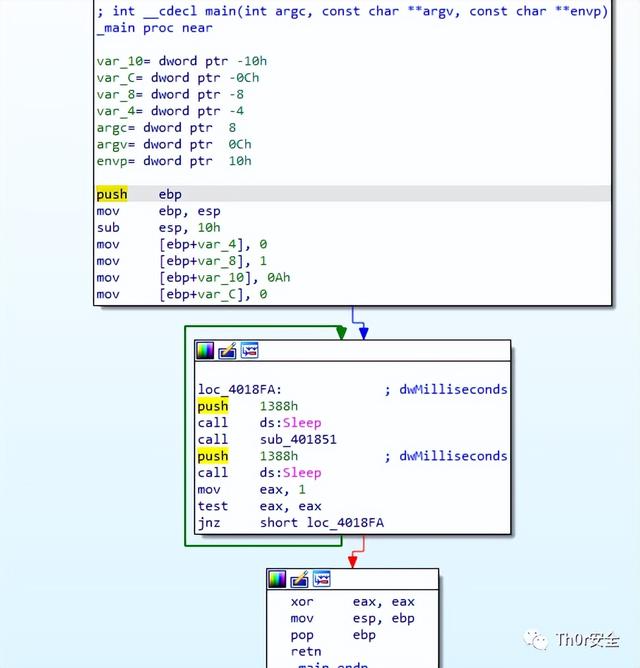The height and width of the screenshot is (668, 640).
Task: Click mov esp, ebp instruction
Action: (x=352, y=618)
